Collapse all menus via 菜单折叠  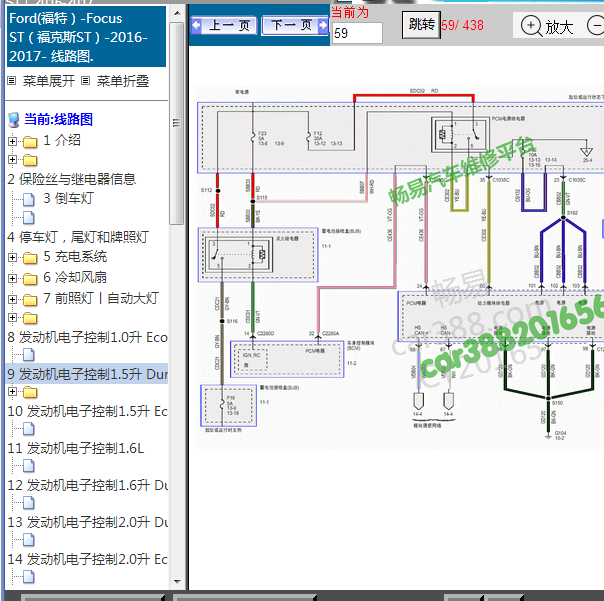point(122,81)
